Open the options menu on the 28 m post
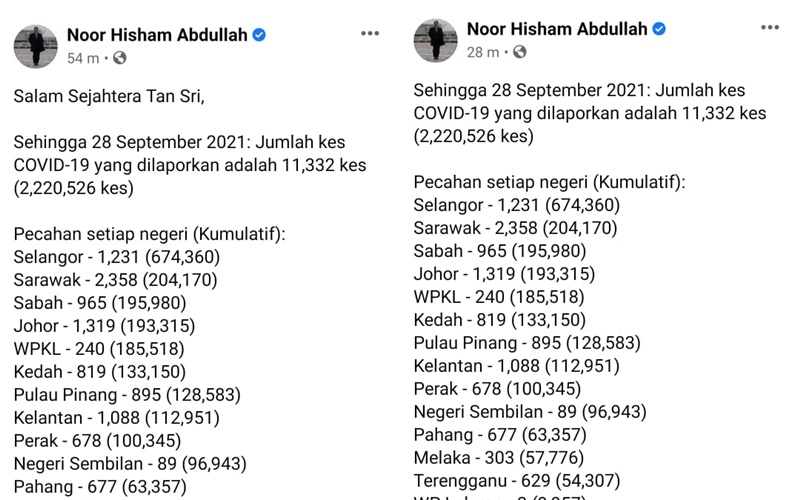 (770, 28)
